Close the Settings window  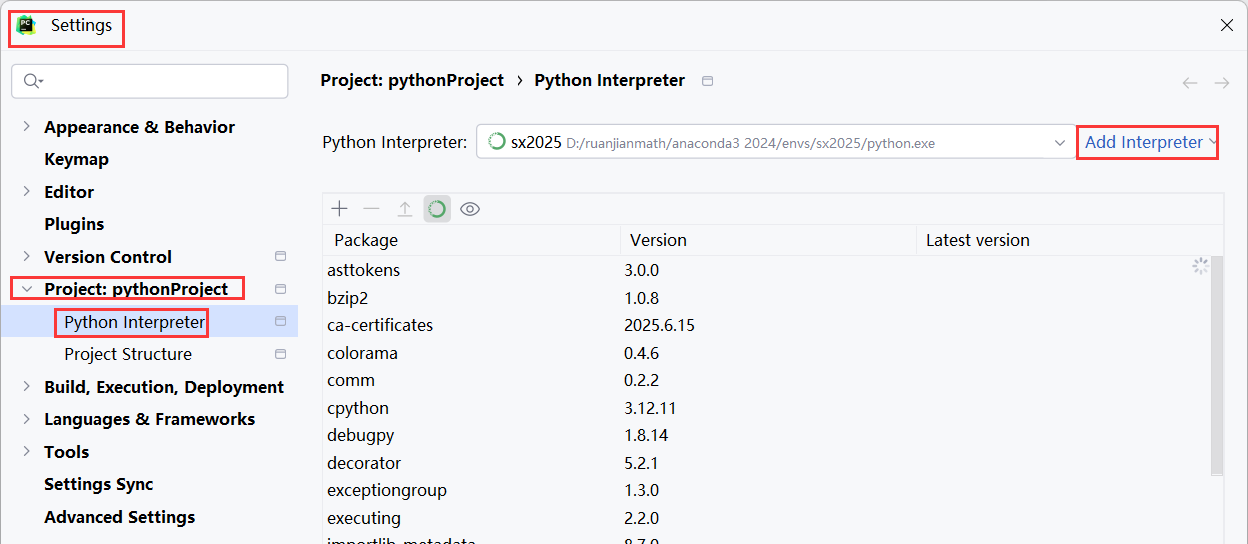[1227, 25]
